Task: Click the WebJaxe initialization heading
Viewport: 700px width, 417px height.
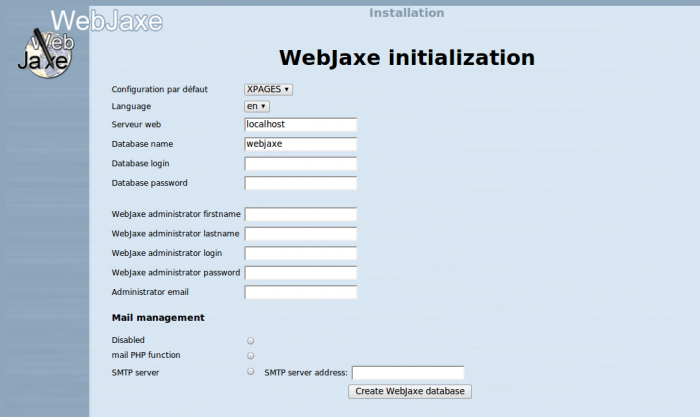Action: tap(406, 57)
